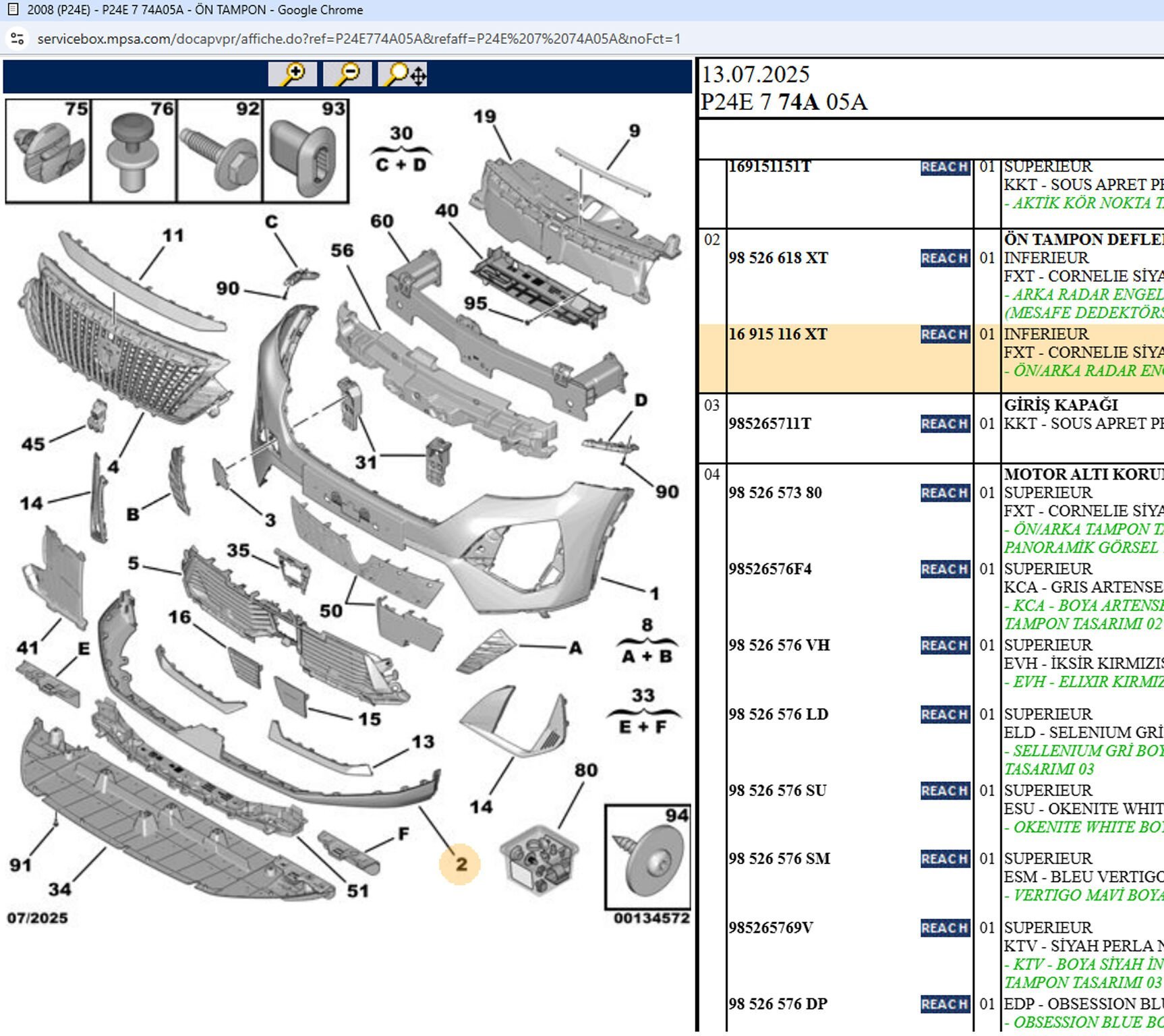The width and height of the screenshot is (1164, 1036).
Task: Click REACH badge beside 98 526 618 XT
Action: coord(944,258)
